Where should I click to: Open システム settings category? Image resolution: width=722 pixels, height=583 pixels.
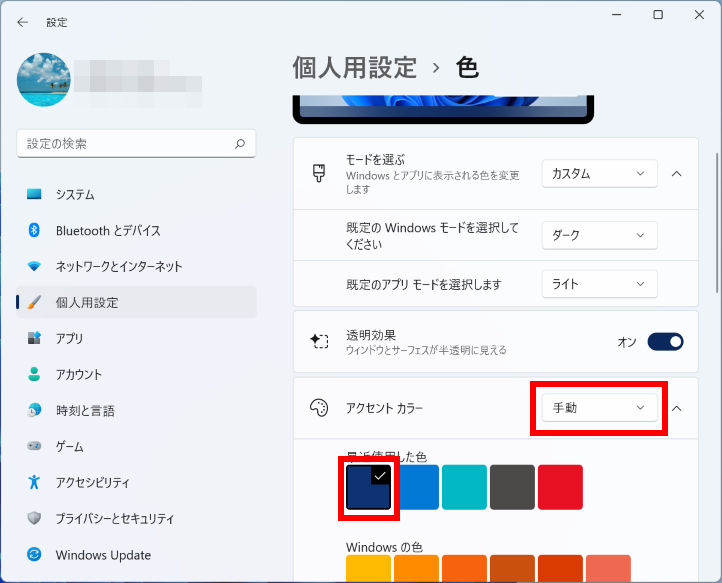point(136,194)
